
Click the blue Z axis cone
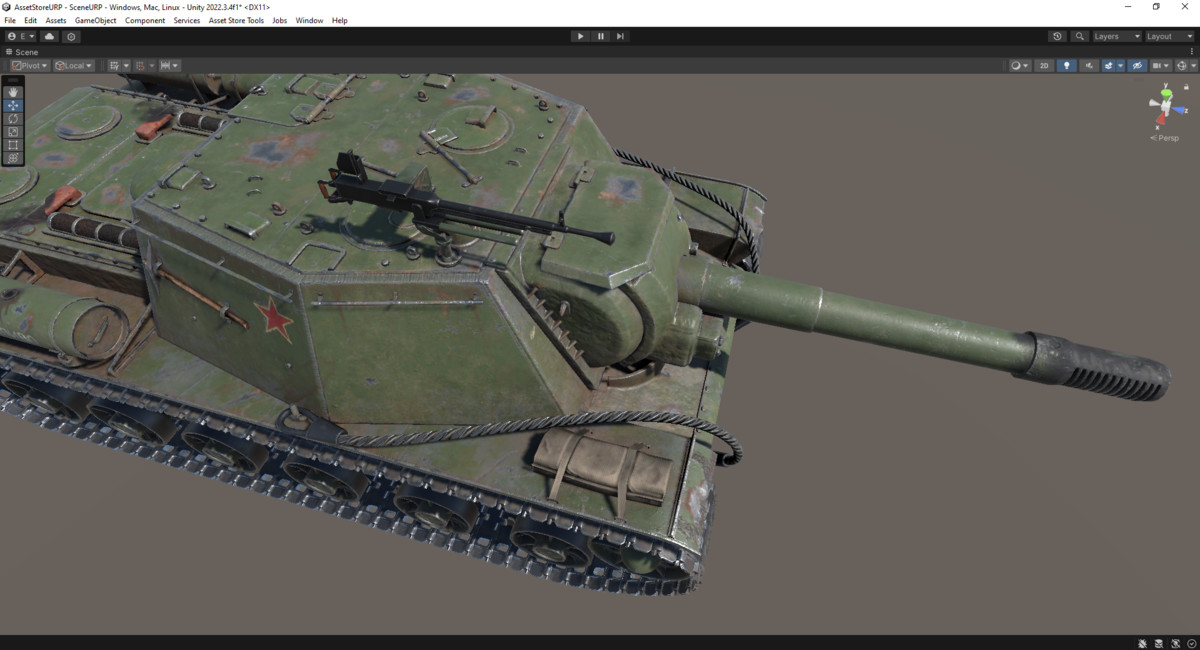pos(1181,108)
